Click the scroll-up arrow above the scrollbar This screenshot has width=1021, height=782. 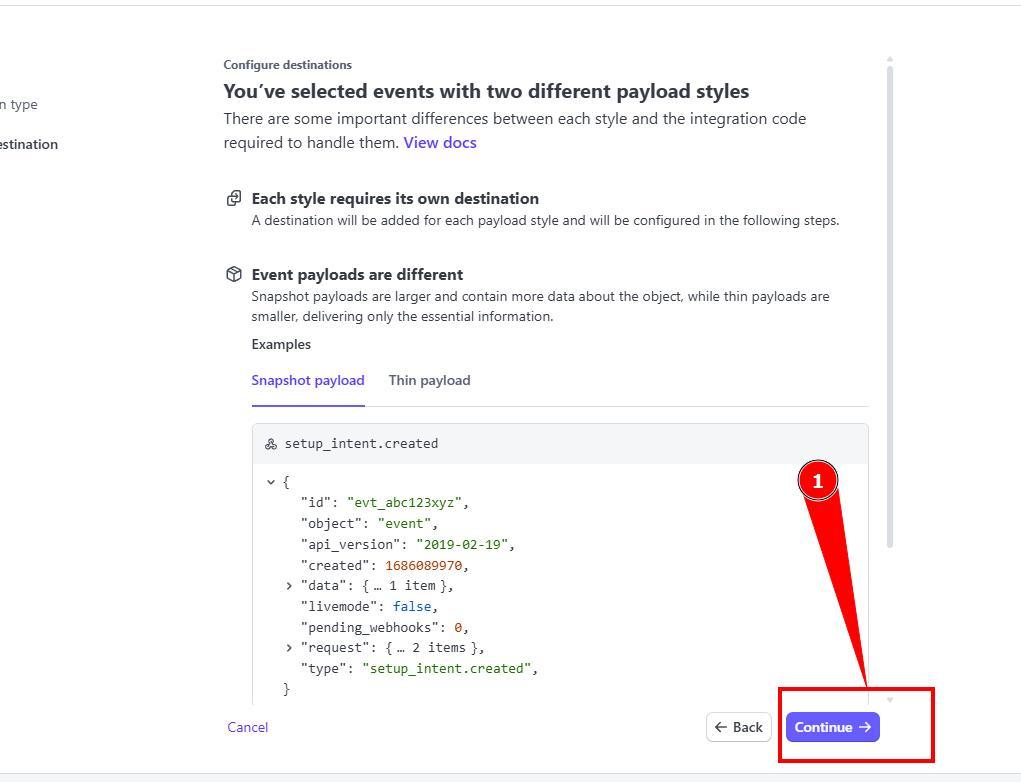click(x=889, y=60)
